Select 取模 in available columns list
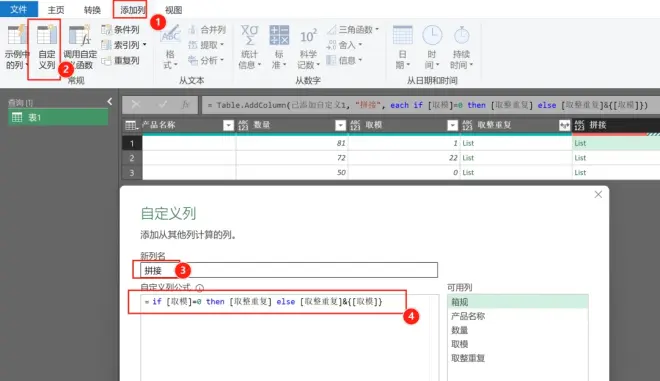Image resolution: width=660 pixels, height=381 pixels. 518,344
